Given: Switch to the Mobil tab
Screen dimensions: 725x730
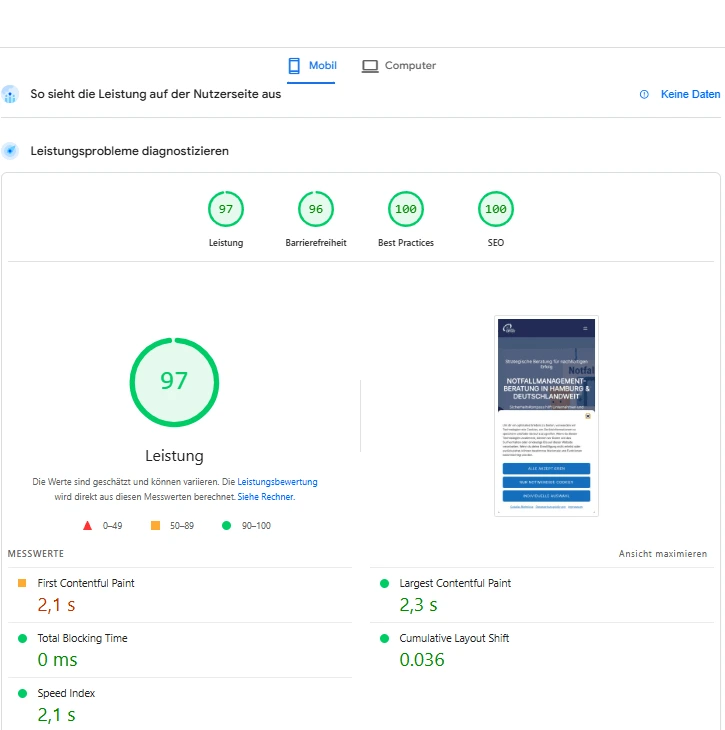Looking at the screenshot, I should click(311, 66).
